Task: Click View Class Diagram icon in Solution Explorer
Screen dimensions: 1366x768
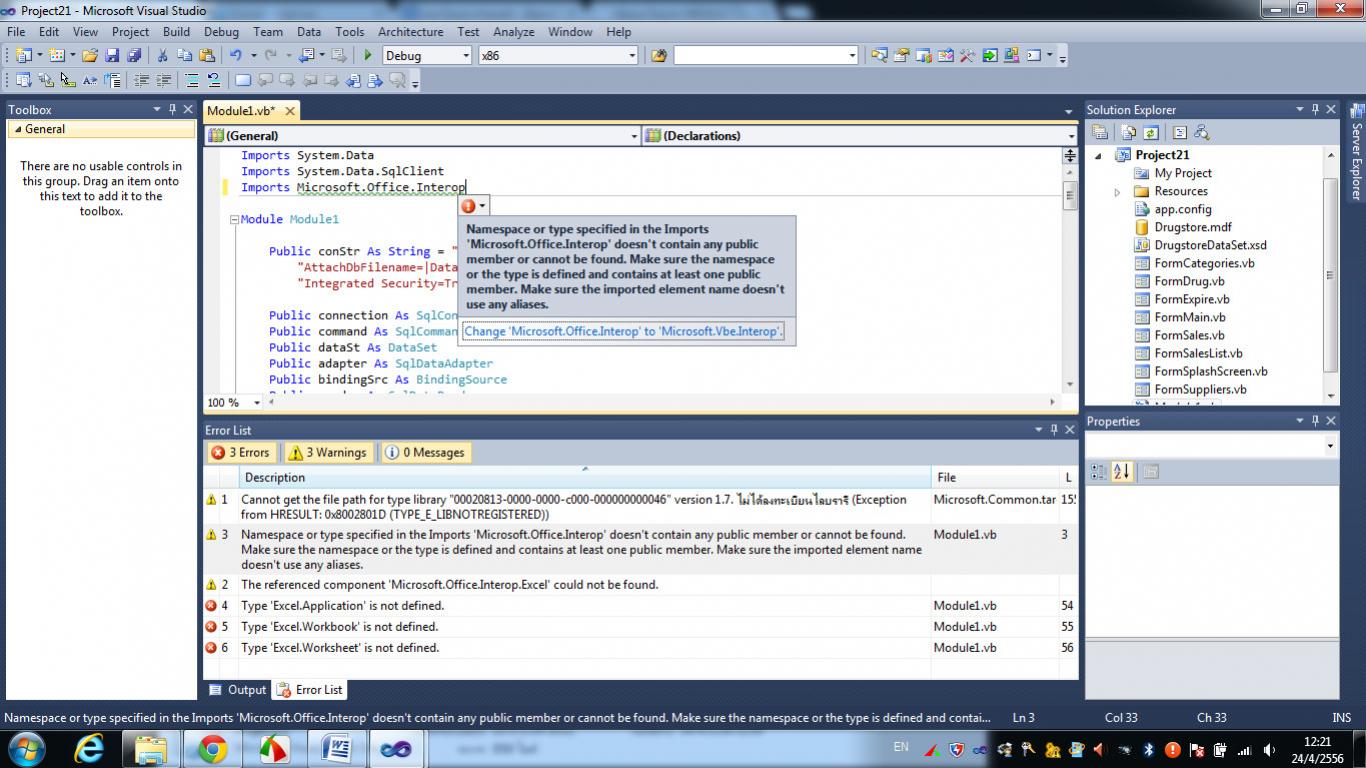Action: (x=1202, y=132)
